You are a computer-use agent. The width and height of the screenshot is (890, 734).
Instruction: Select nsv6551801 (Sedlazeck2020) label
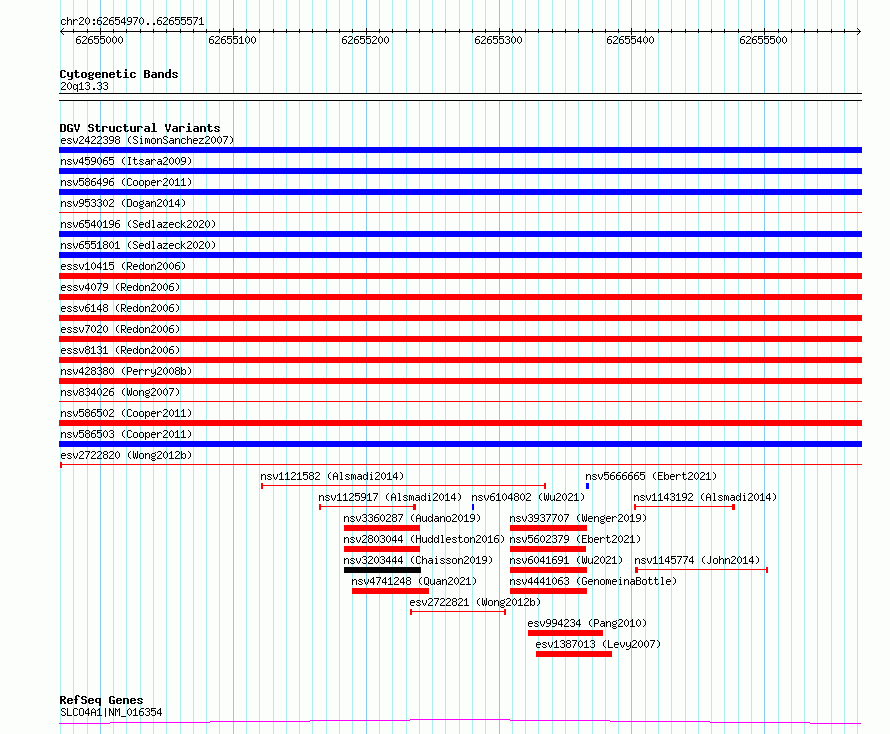pos(138,245)
